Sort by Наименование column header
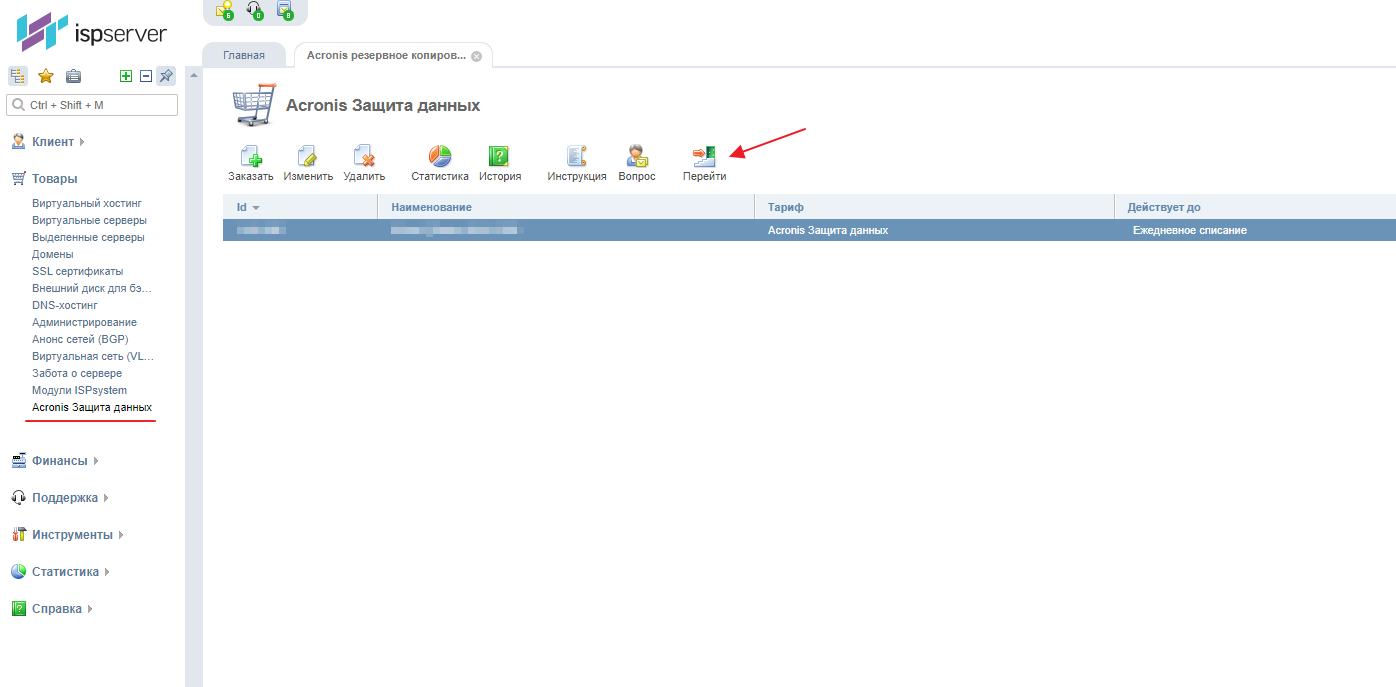The image size is (1396, 687). coord(566,207)
